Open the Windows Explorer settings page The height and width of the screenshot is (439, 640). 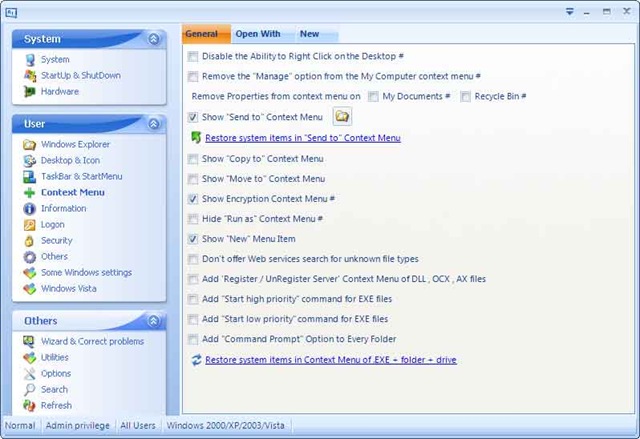(75, 144)
